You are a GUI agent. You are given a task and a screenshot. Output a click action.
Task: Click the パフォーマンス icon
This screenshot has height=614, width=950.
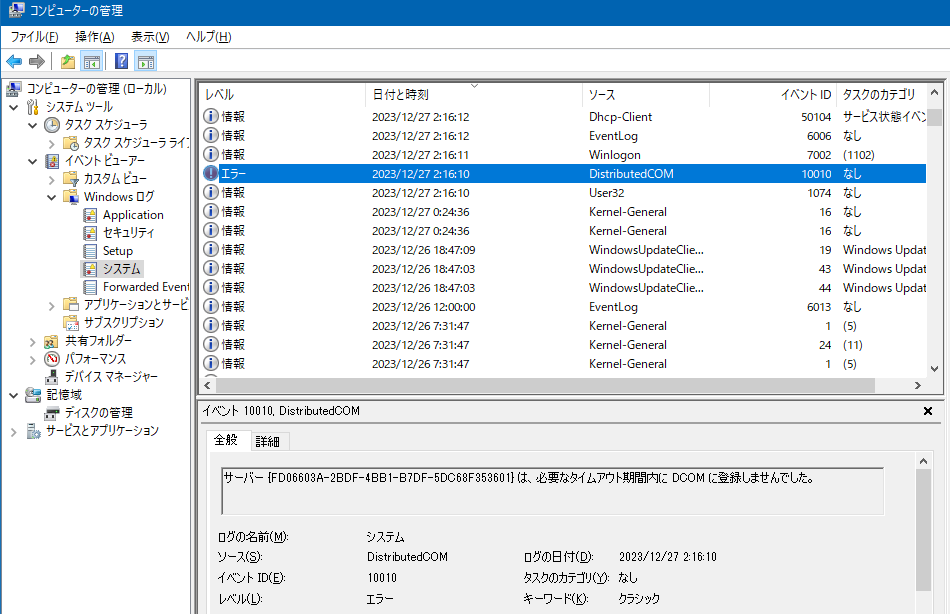(52, 359)
